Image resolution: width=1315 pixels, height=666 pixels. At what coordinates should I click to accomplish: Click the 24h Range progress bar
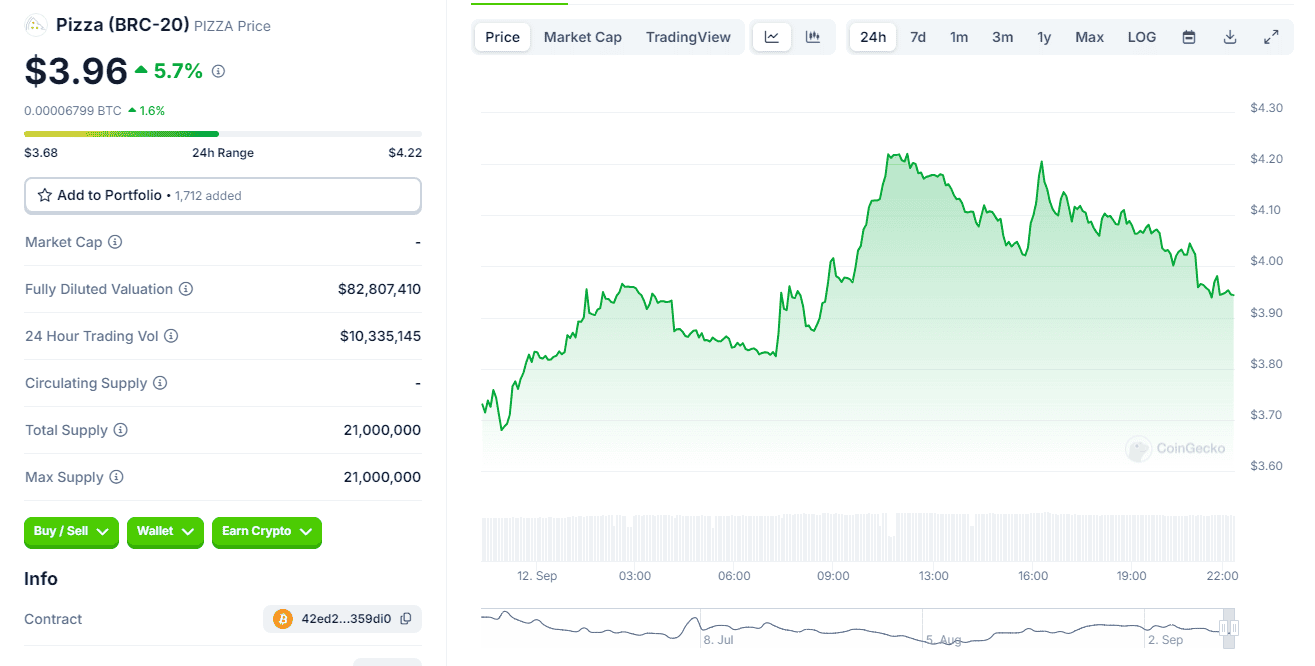[x=222, y=133]
